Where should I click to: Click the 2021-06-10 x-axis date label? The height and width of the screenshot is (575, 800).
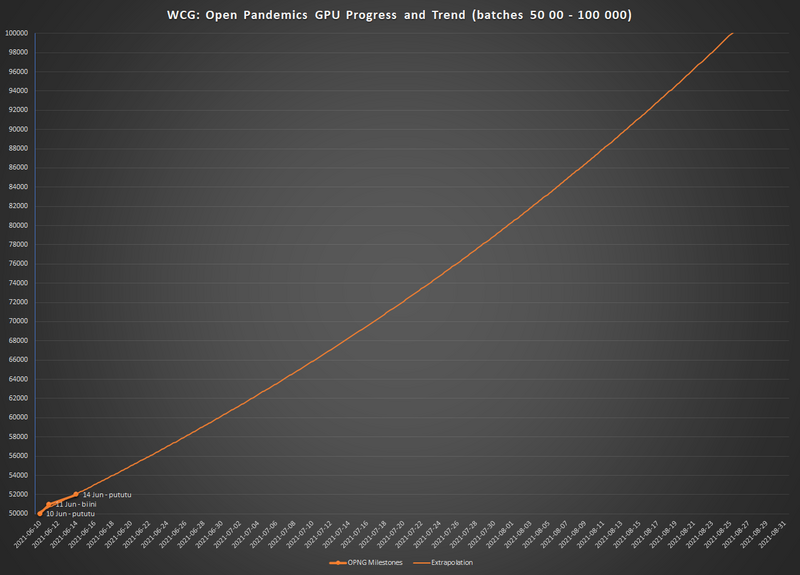[28, 534]
